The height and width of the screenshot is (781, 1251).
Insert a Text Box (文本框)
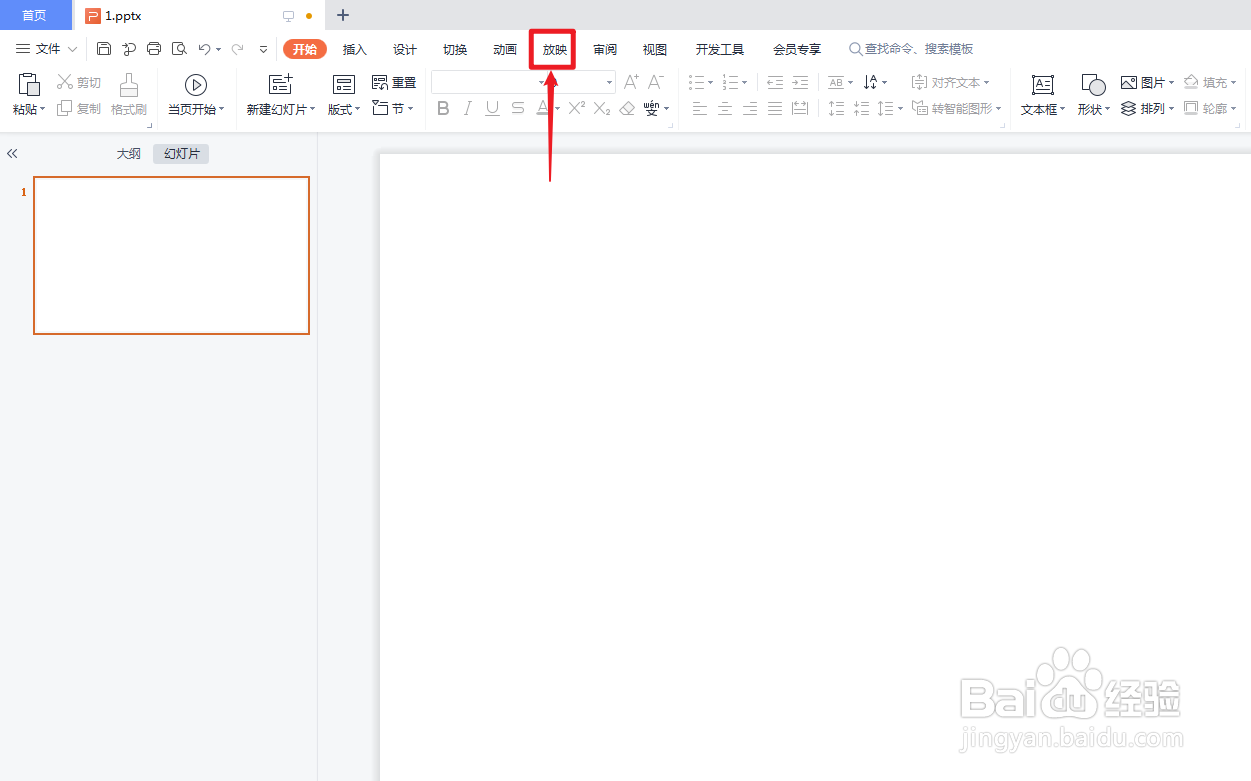click(x=1043, y=94)
